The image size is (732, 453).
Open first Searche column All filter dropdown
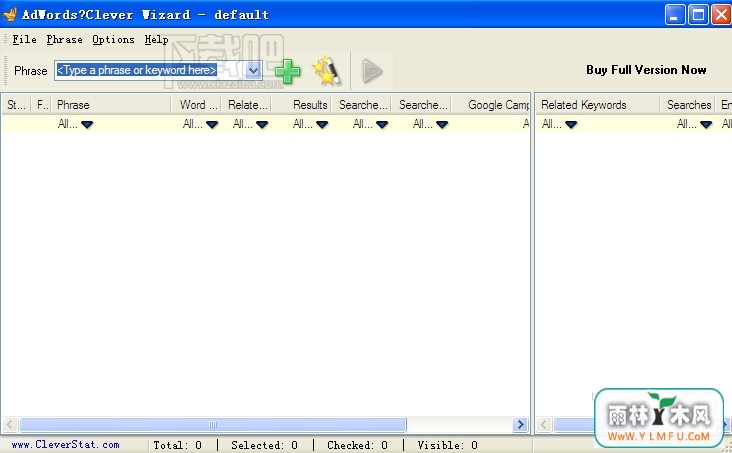click(382, 124)
